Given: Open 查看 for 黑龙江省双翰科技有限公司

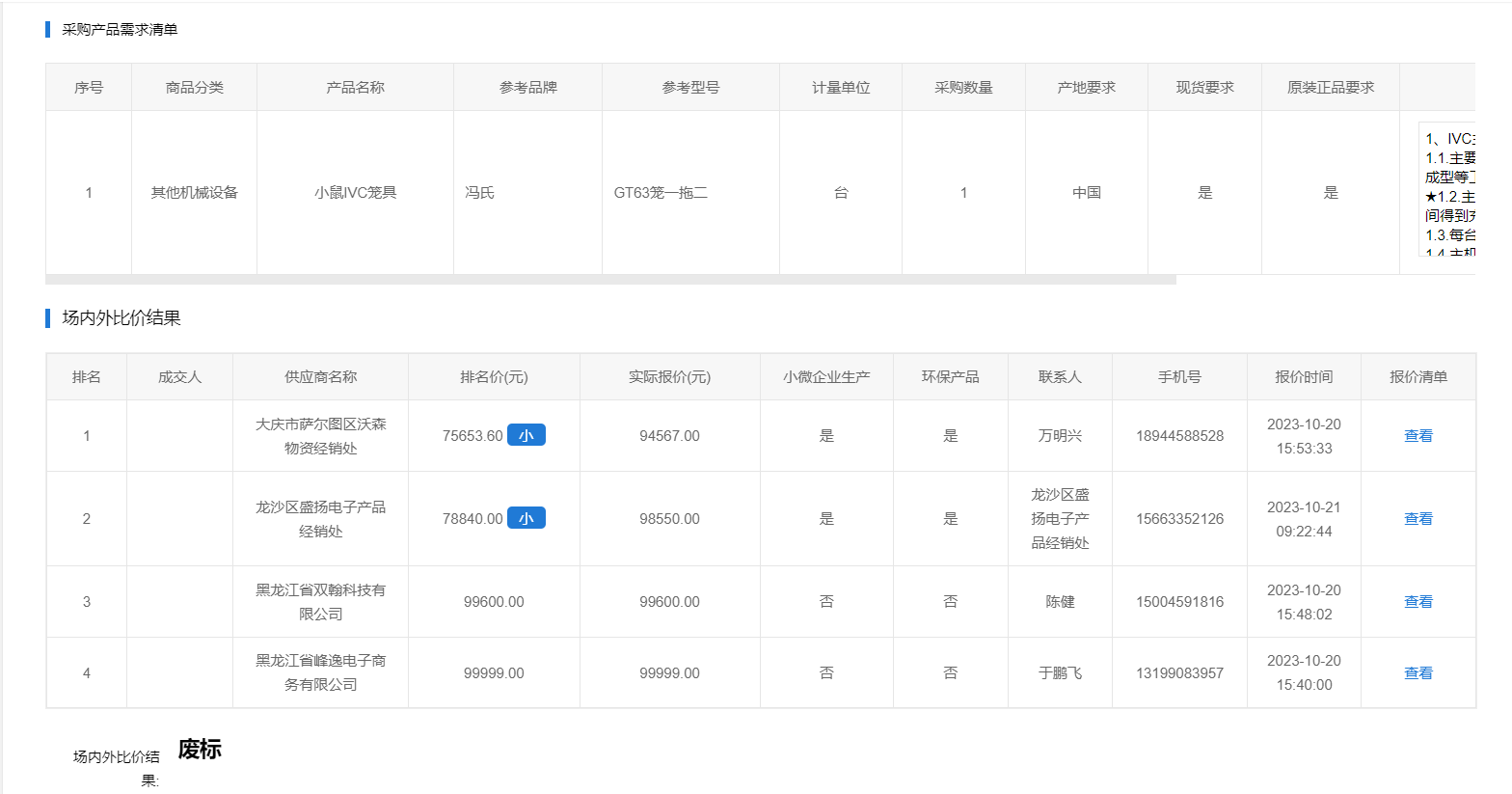Looking at the screenshot, I should (1417, 602).
